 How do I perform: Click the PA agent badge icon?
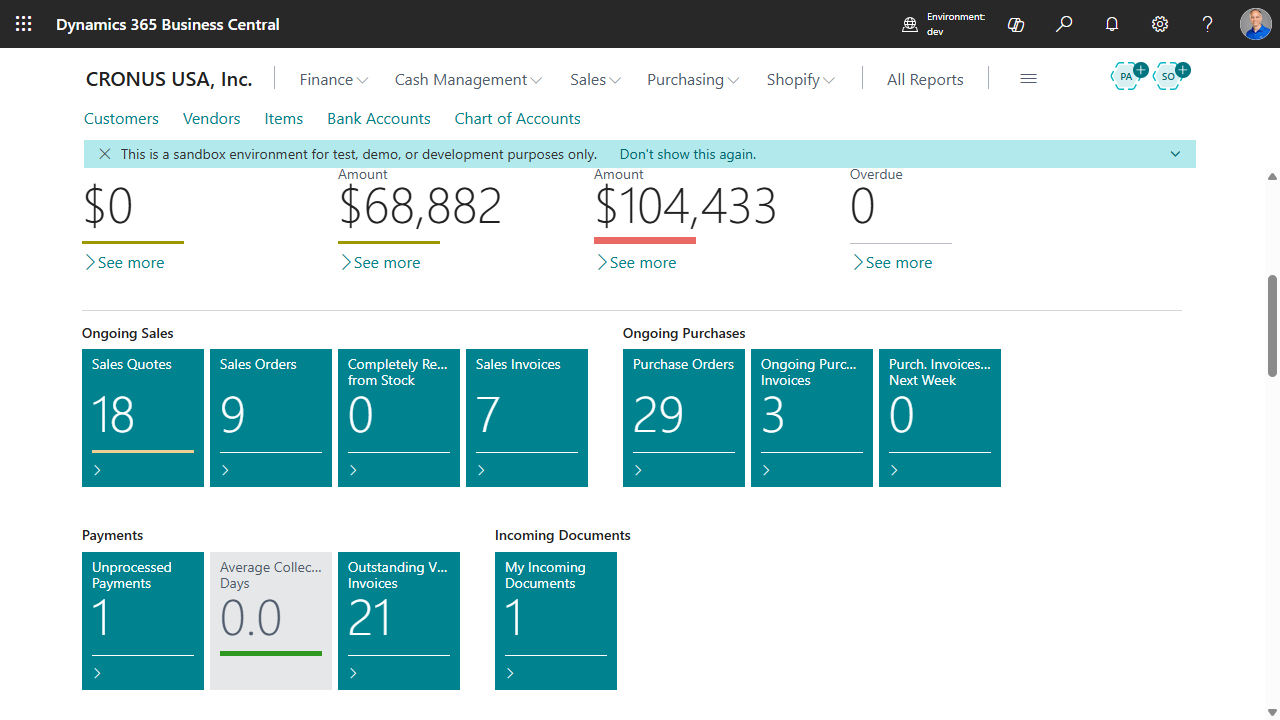tap(1128, 76)
